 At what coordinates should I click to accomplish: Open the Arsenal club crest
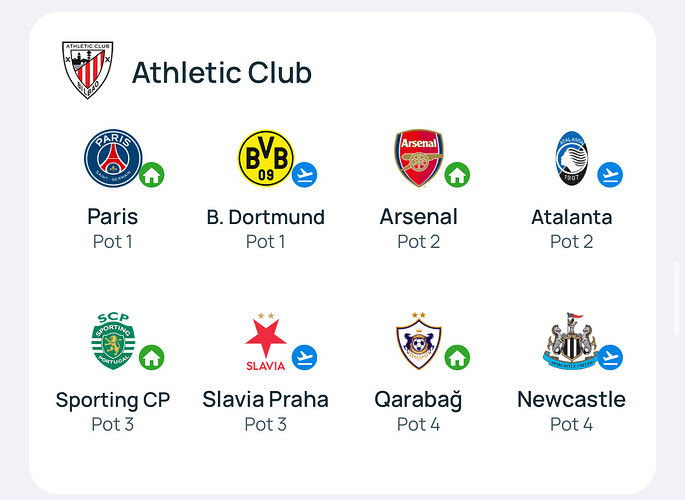(x=419, y=158)
